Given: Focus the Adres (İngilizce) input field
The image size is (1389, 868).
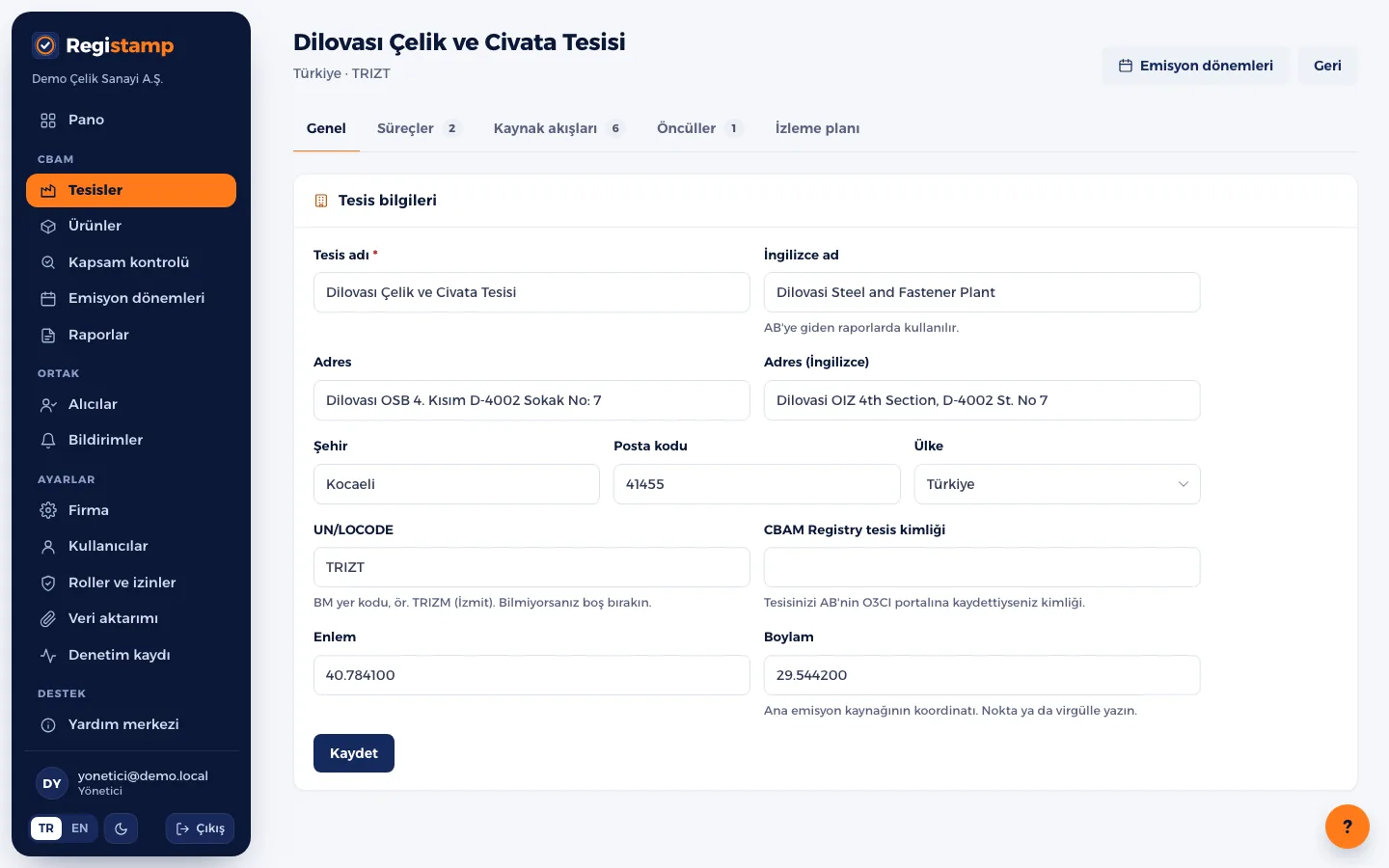Looking at the screenshot, I should [982, 400].
